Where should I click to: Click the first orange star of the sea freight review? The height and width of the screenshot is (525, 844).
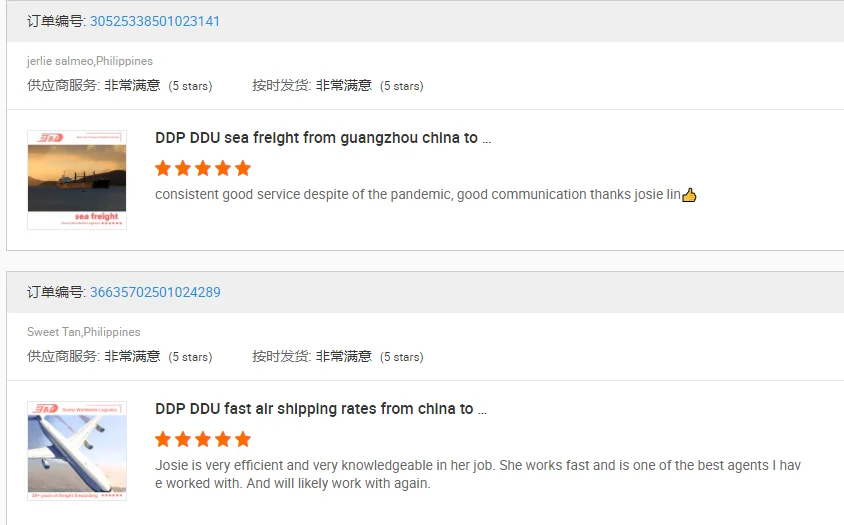[163, 168]
